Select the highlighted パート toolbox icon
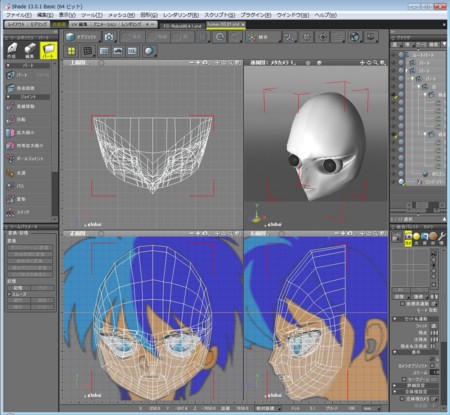Screen dimensions: 450x415 (48, 51)
